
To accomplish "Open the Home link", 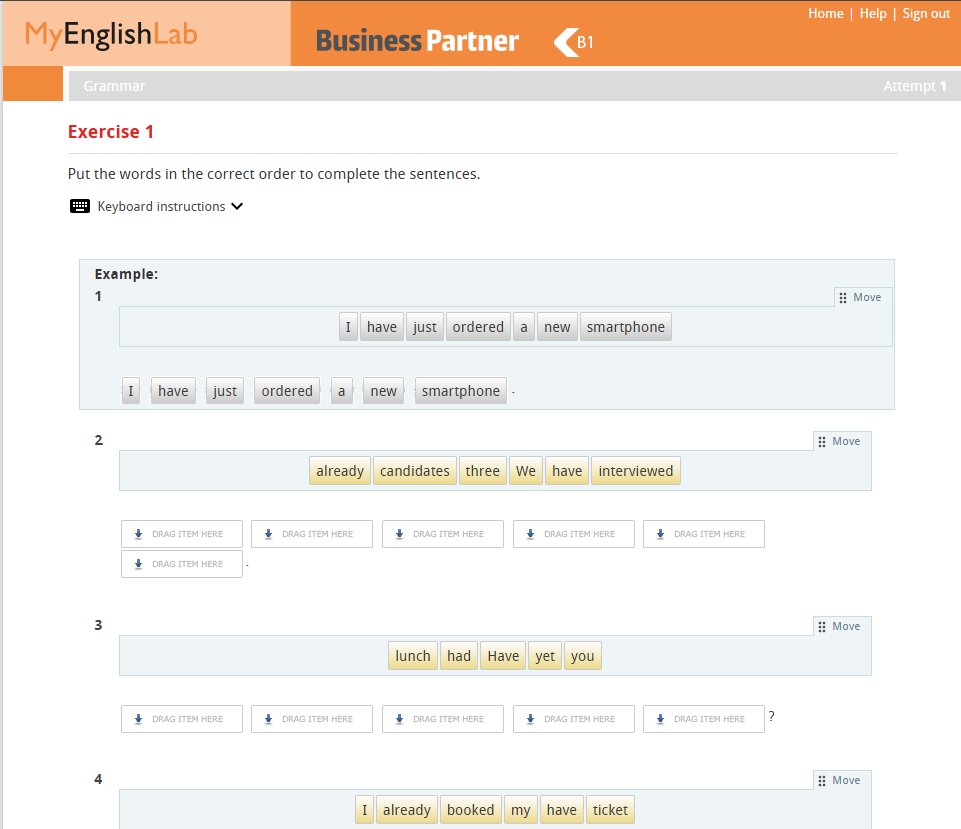I will [825, 14].
